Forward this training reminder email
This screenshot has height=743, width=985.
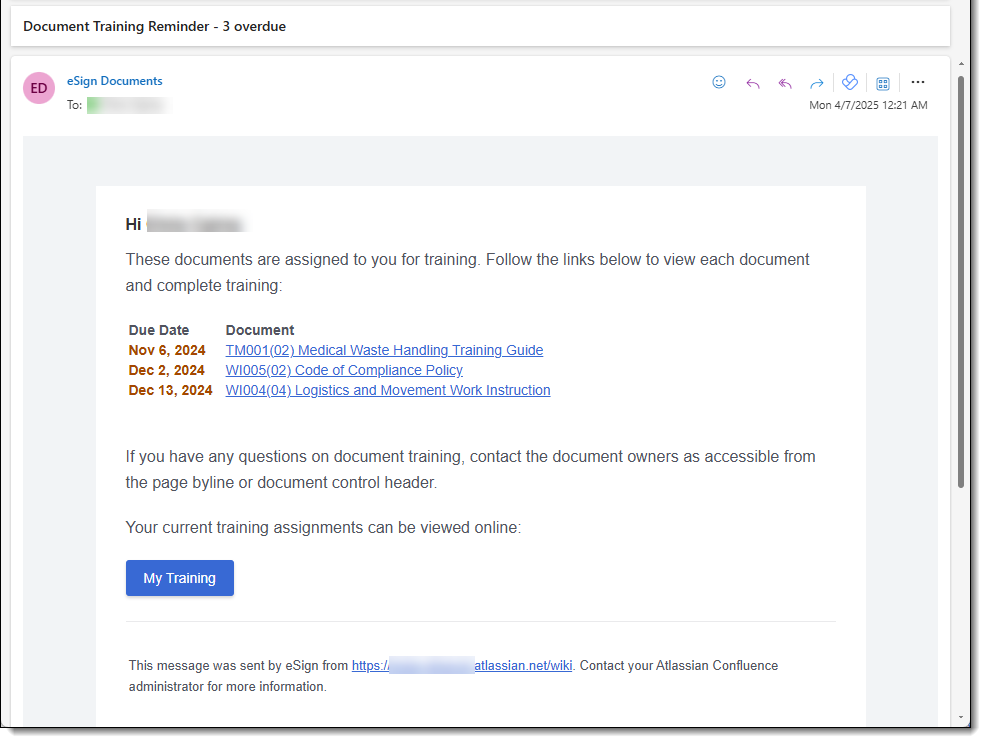tap(817, 83)
